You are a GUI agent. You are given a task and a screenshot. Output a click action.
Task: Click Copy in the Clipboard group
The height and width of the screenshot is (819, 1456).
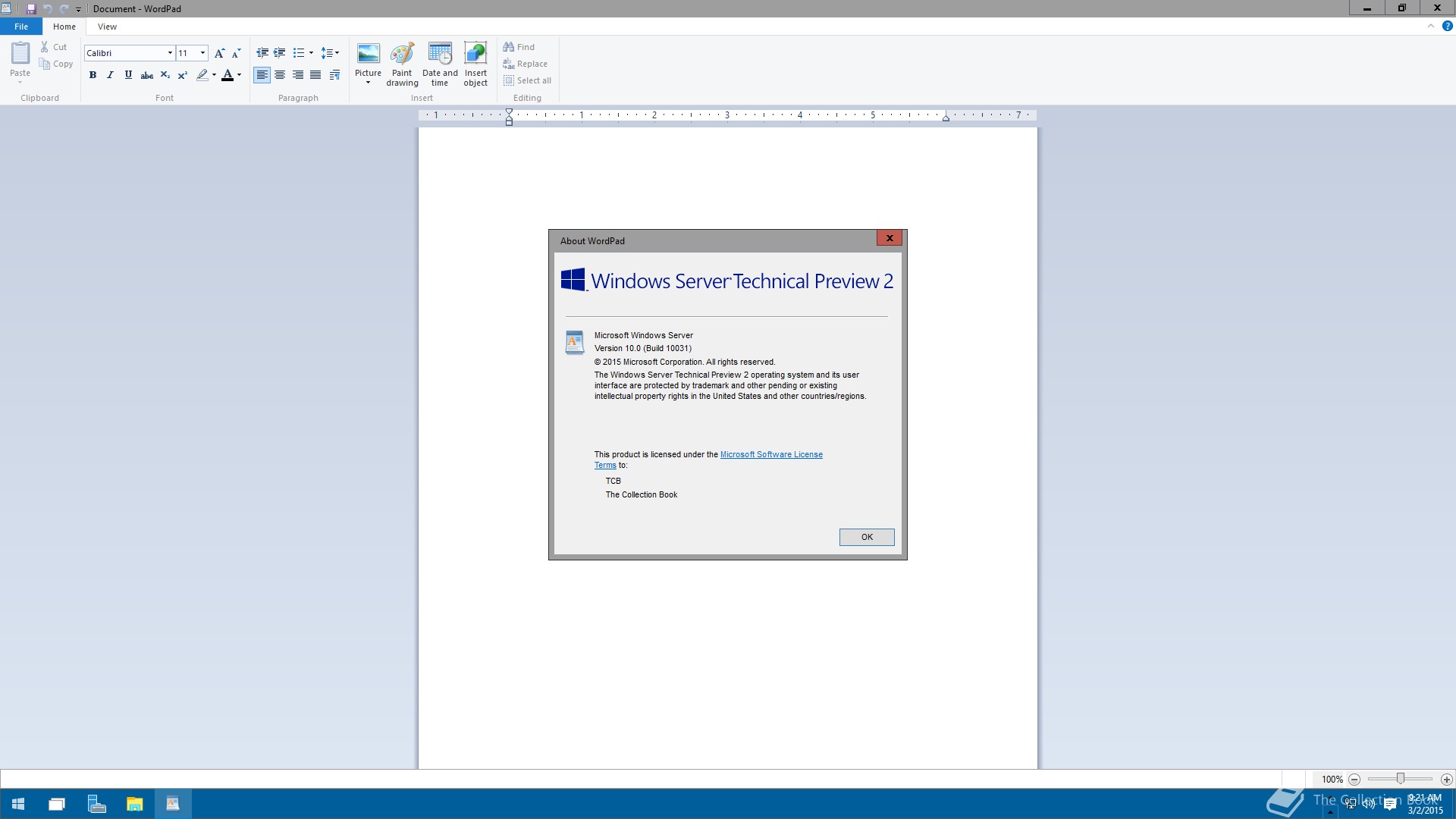pos(56,64)
